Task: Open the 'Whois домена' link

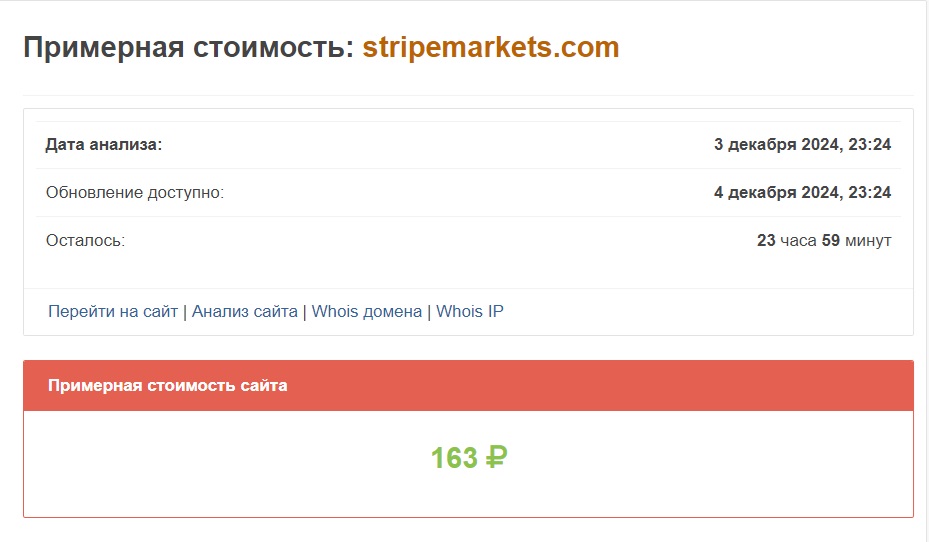Action: [367, 311]
